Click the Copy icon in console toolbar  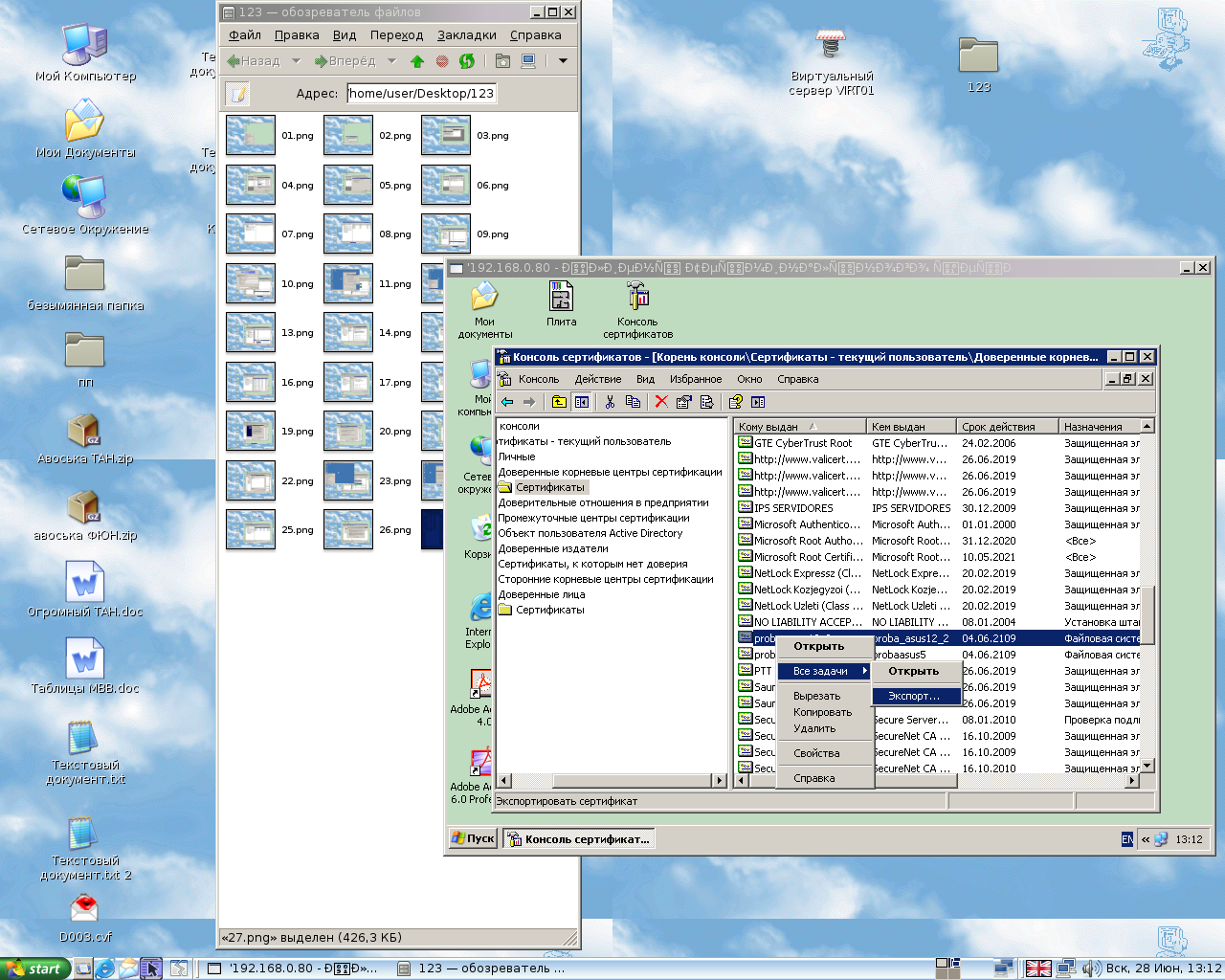[x=632, y=402]
